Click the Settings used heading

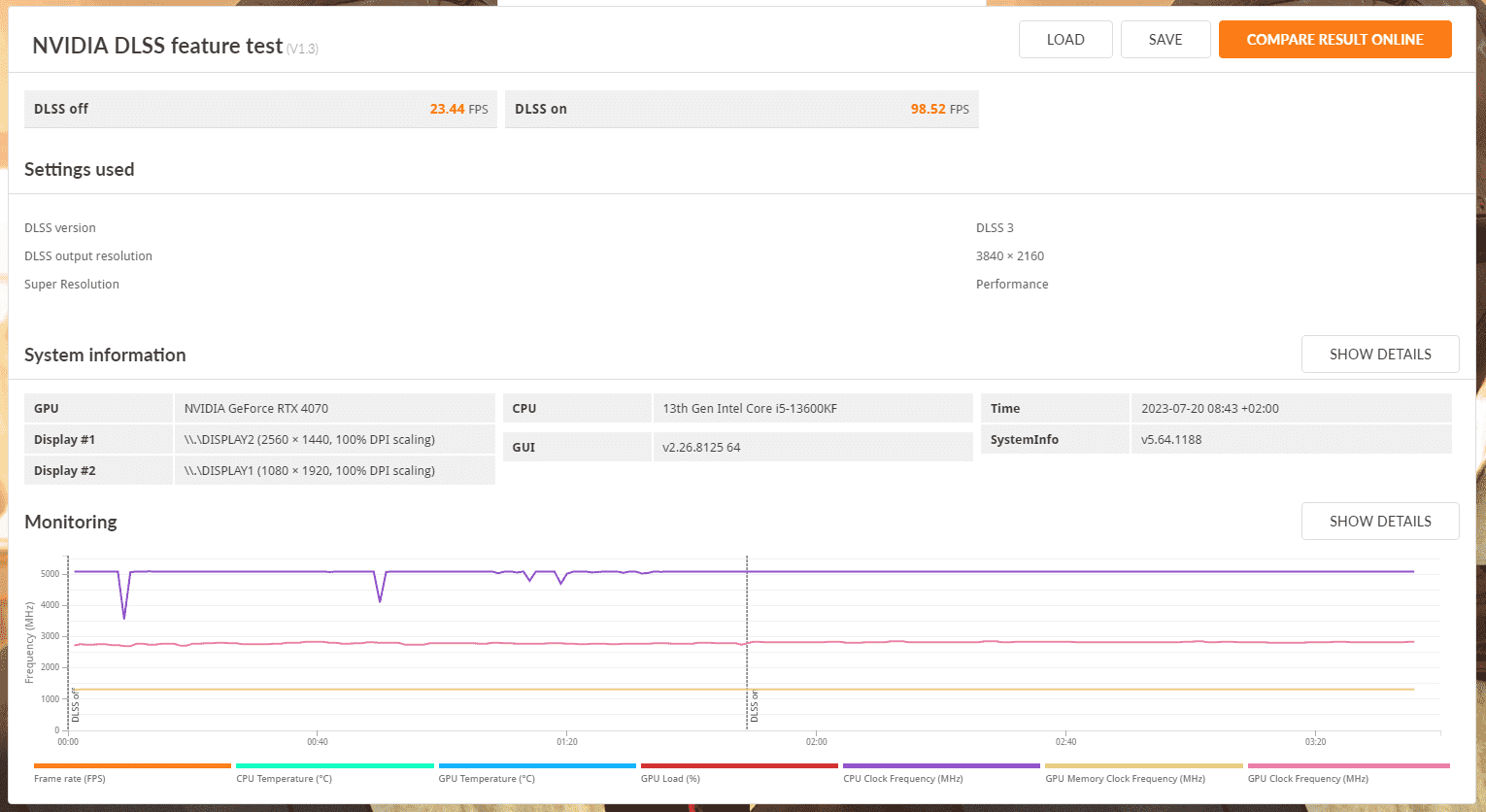(x=80, y=170)
